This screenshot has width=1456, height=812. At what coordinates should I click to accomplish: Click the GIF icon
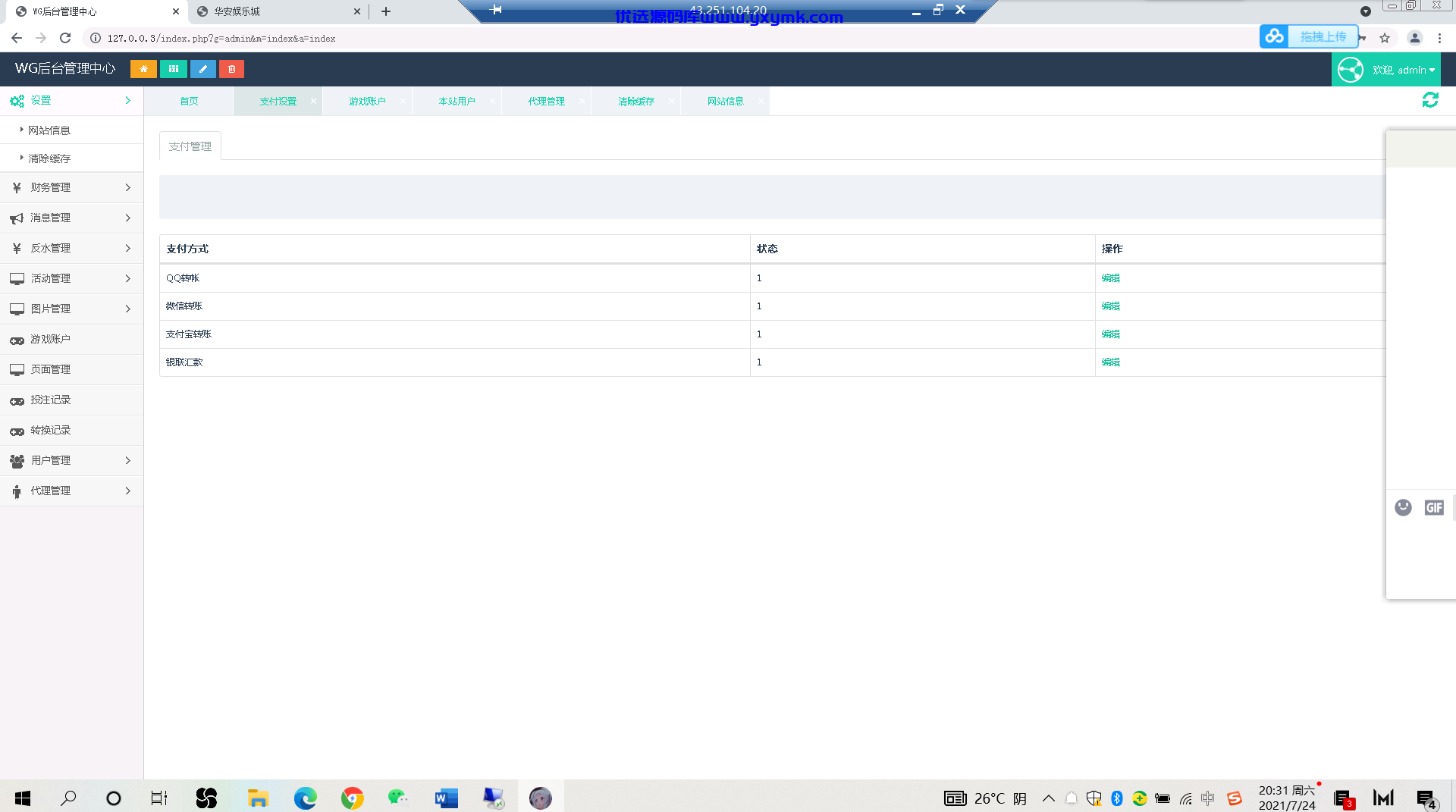point(1434,507)
